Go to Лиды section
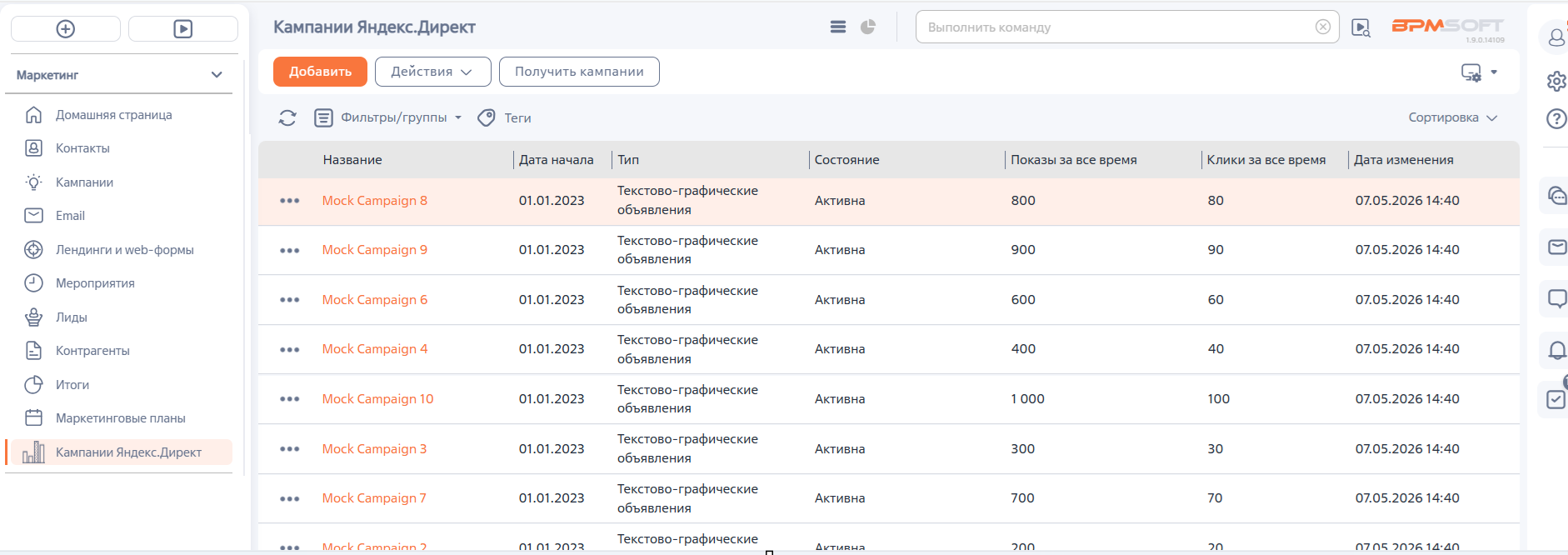Image resolution: width=1568 pixels, height=555 pixels. (72, 317)
